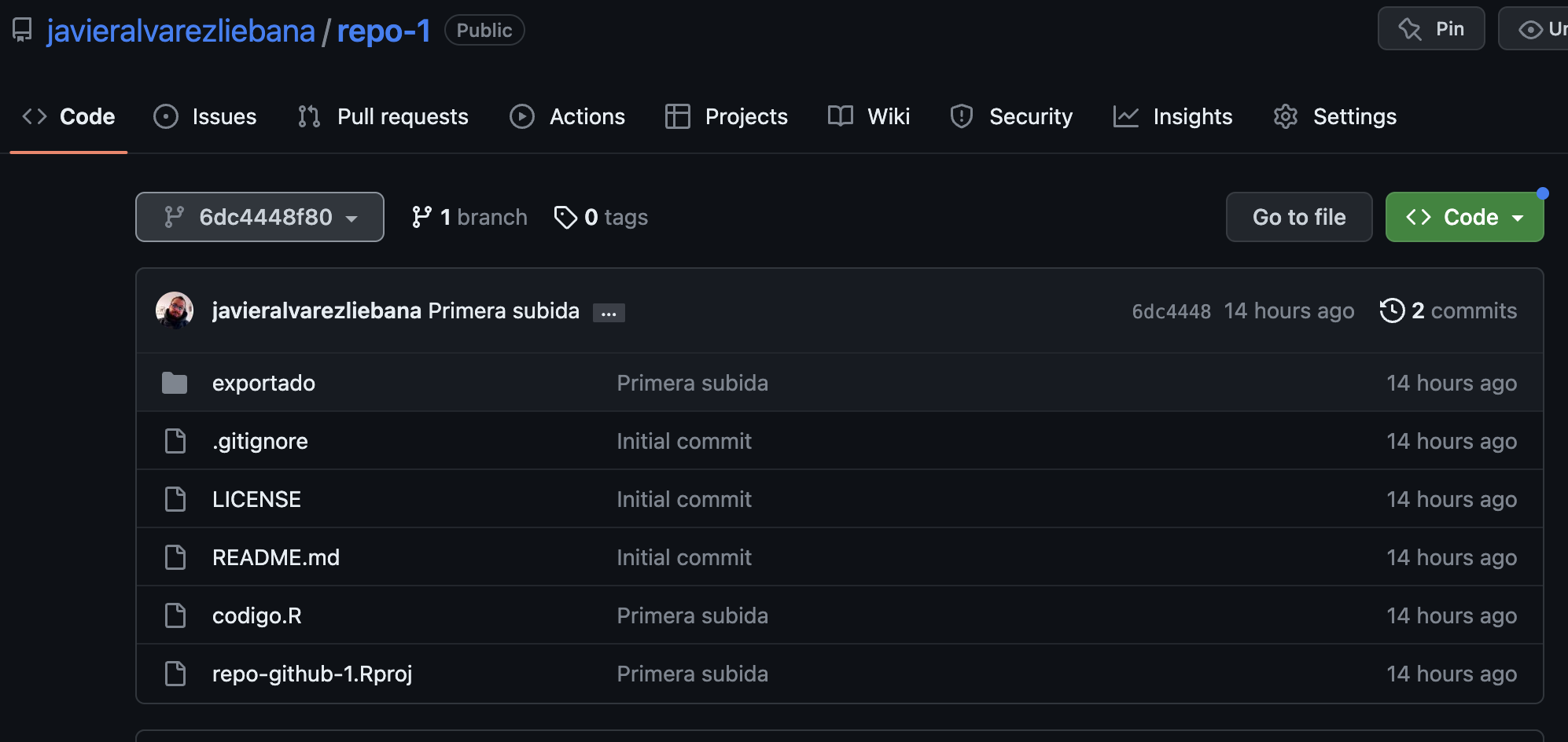Click the commit history clock icon

(x=1392, y=310)
